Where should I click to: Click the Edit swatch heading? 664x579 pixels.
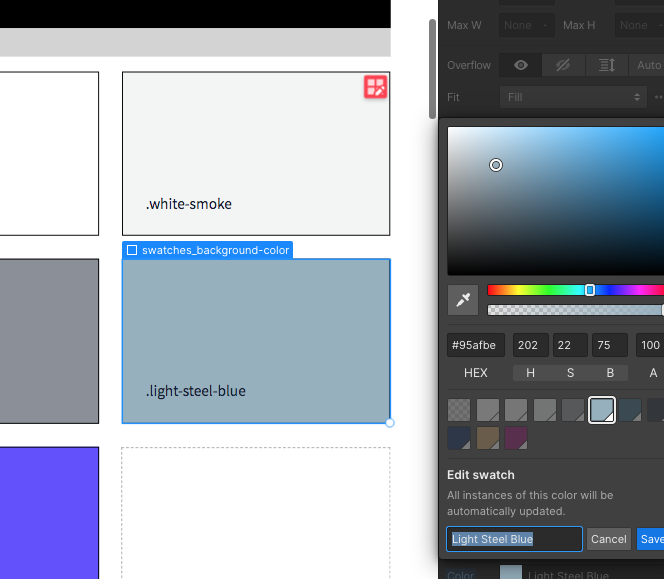tap(481, 475)
